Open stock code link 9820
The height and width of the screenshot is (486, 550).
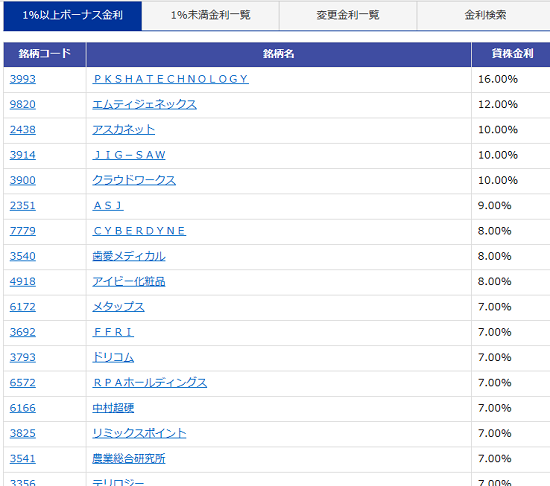coord(23,104)
